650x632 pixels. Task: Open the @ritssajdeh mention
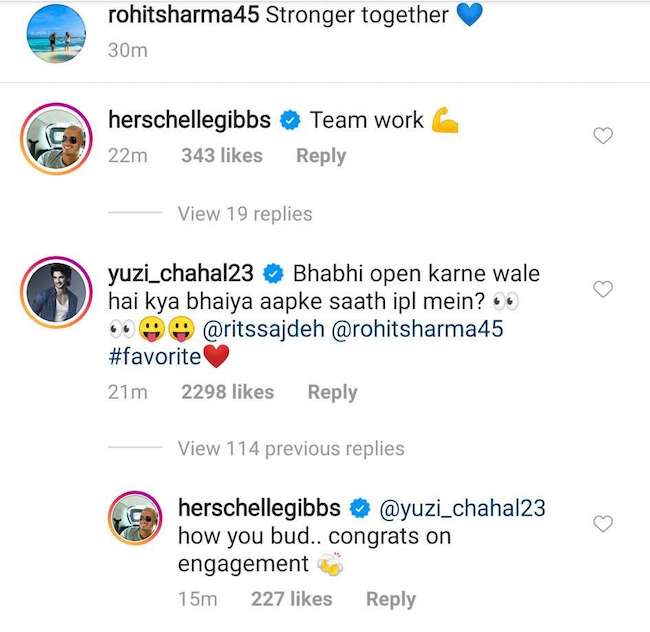coord(259,328)
